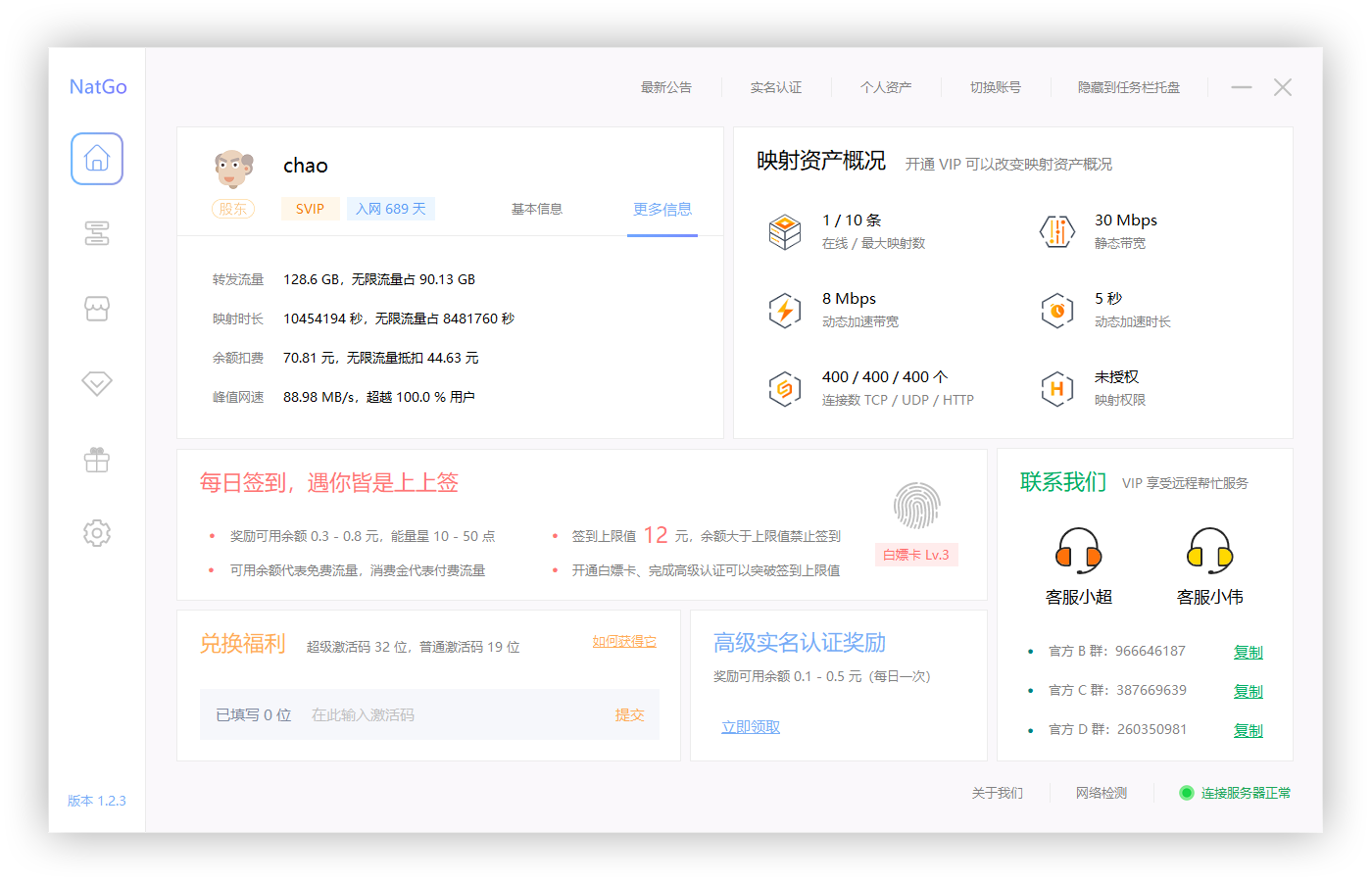Copy the official B group number
The width and height of the screenshot is (1372, 882).
[x=1248, y=651]
